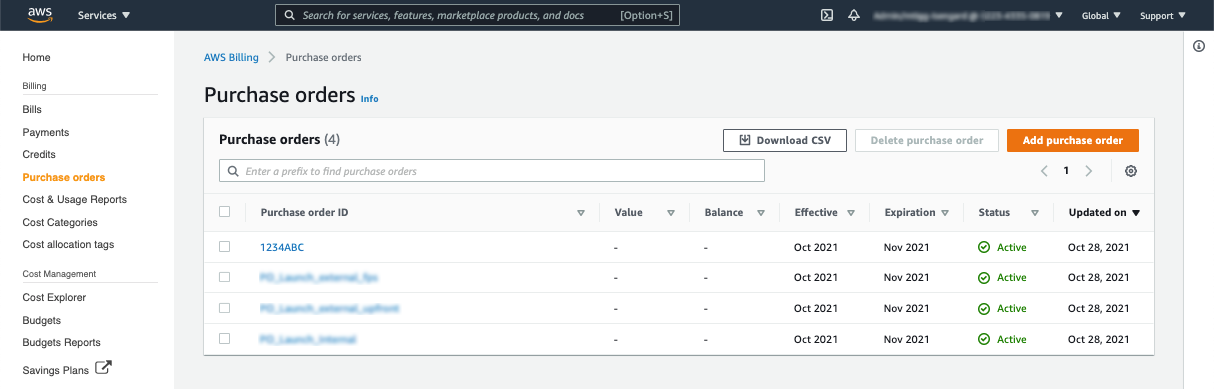Open Cost Categories in sidebar

pos(60,222)
